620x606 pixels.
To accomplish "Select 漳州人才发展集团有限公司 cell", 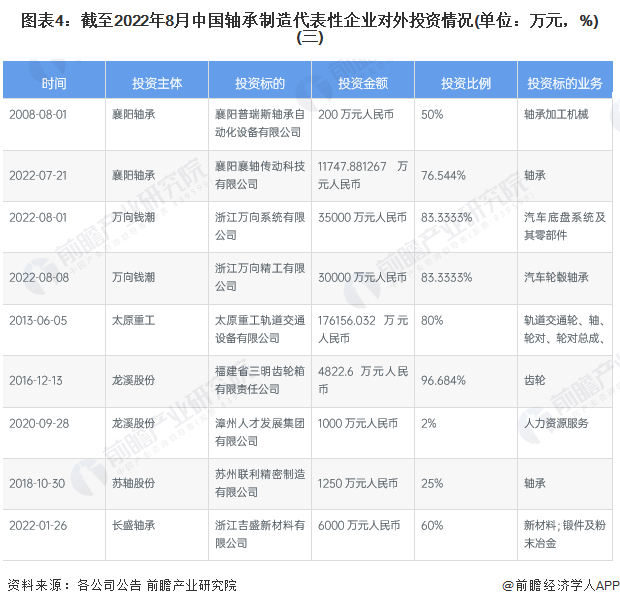I will point(260,432).
